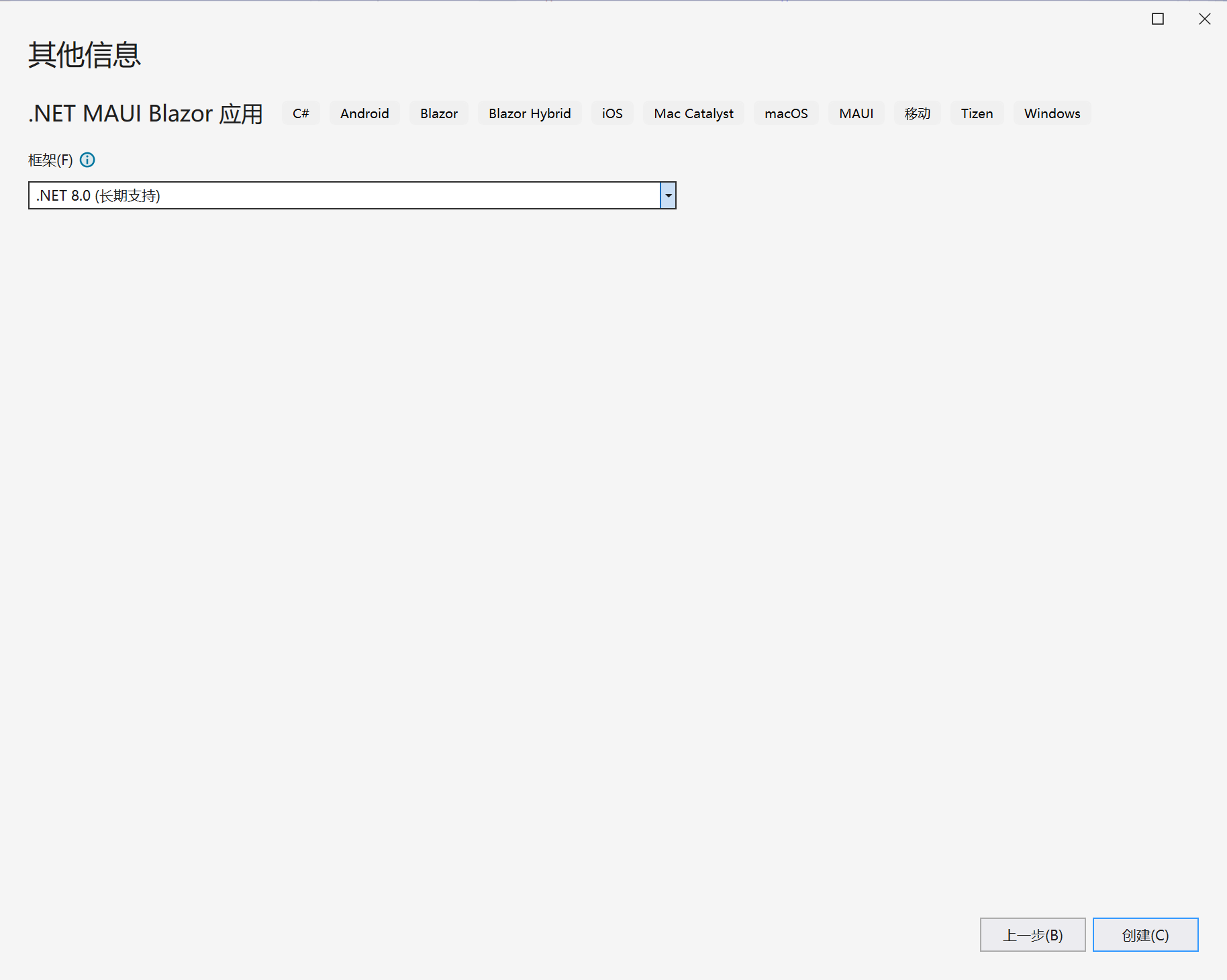Maximize the dialog window
This screenshot has height=980, width=1227.
coord(1158,19)
